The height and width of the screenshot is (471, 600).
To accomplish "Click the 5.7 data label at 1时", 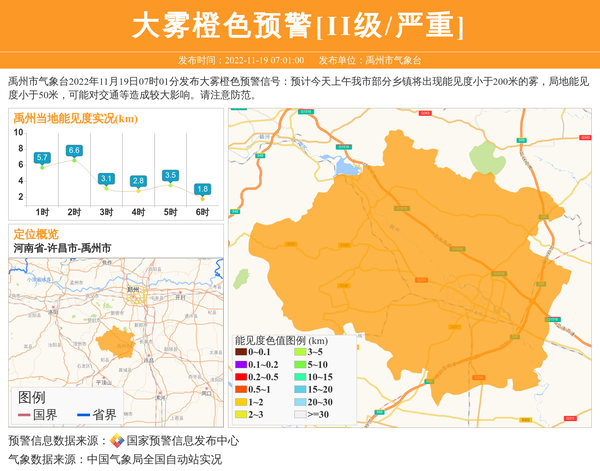I will click(x=42, y=158).
